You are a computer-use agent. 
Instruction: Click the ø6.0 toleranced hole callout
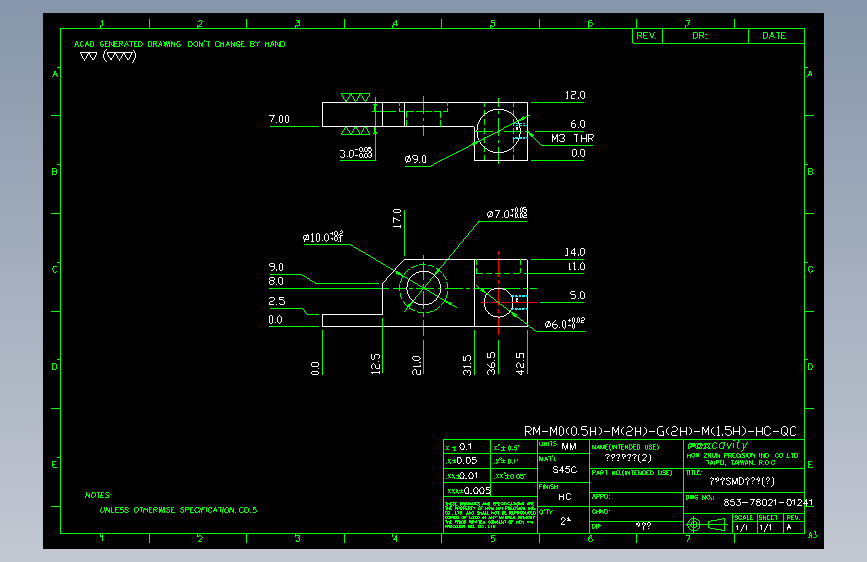tap(565, 324)
